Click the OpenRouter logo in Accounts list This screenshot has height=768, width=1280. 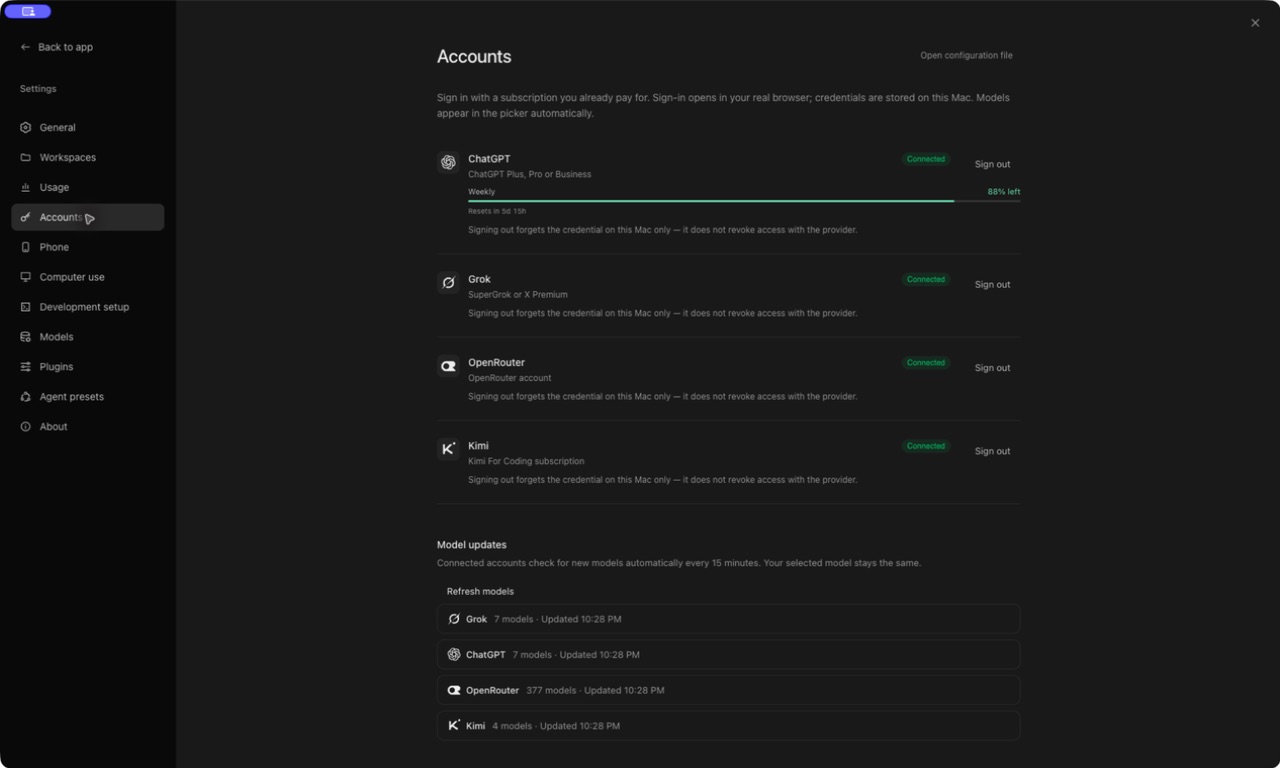448,366
